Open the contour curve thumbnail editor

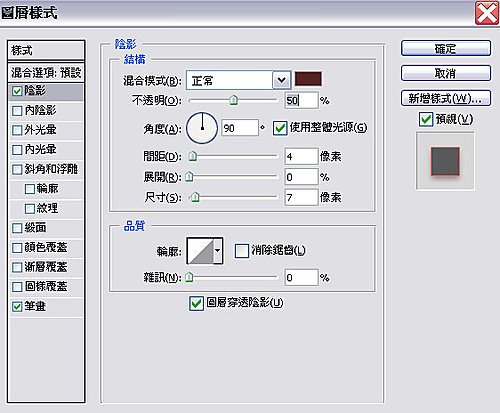(200, 251)
